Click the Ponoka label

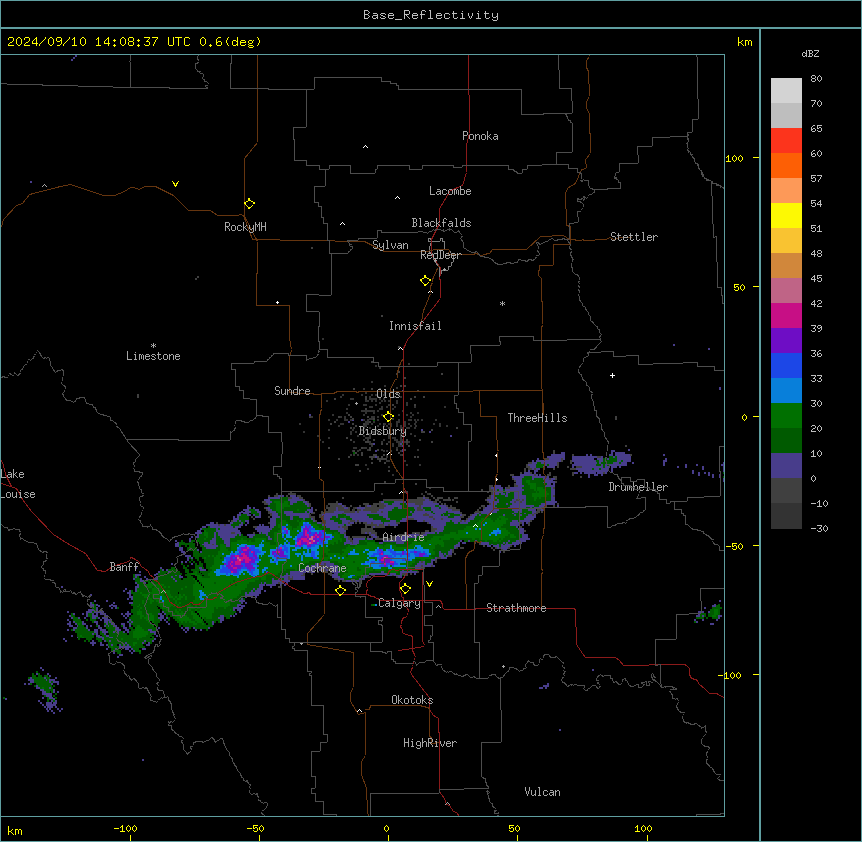point(480,136)
